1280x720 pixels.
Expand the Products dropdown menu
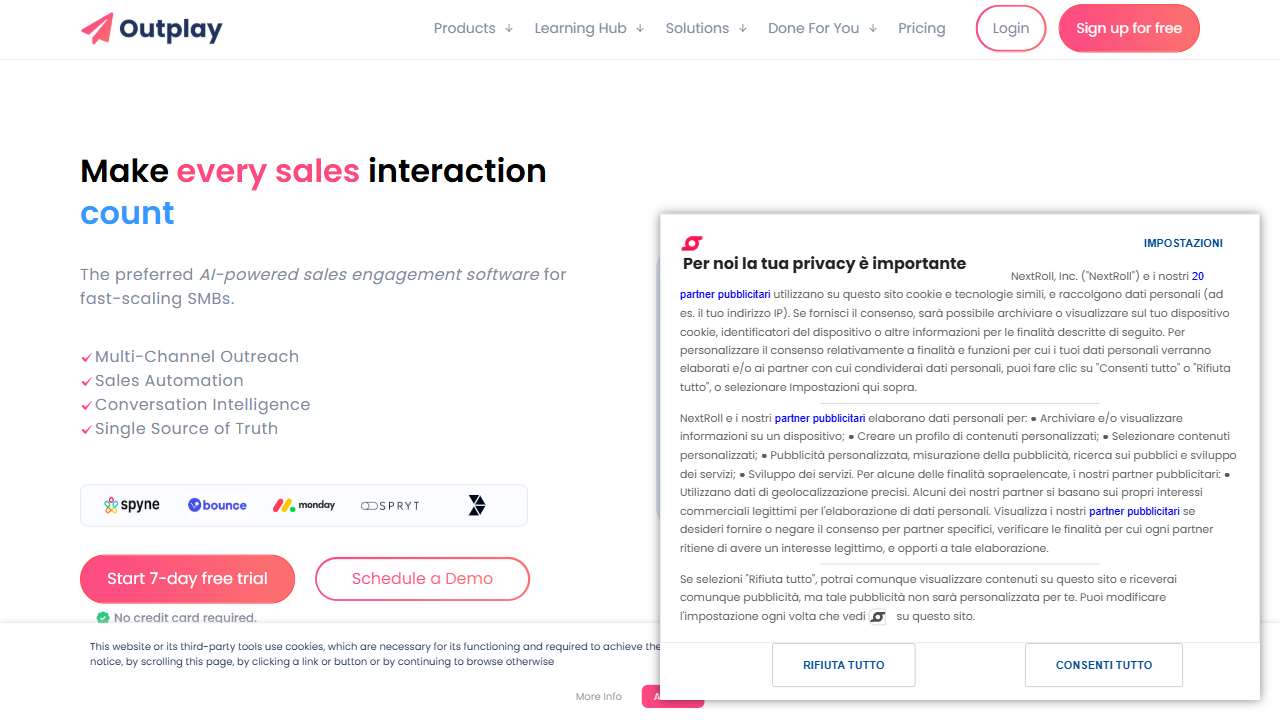pyautogui.click(x=473, y=28)
